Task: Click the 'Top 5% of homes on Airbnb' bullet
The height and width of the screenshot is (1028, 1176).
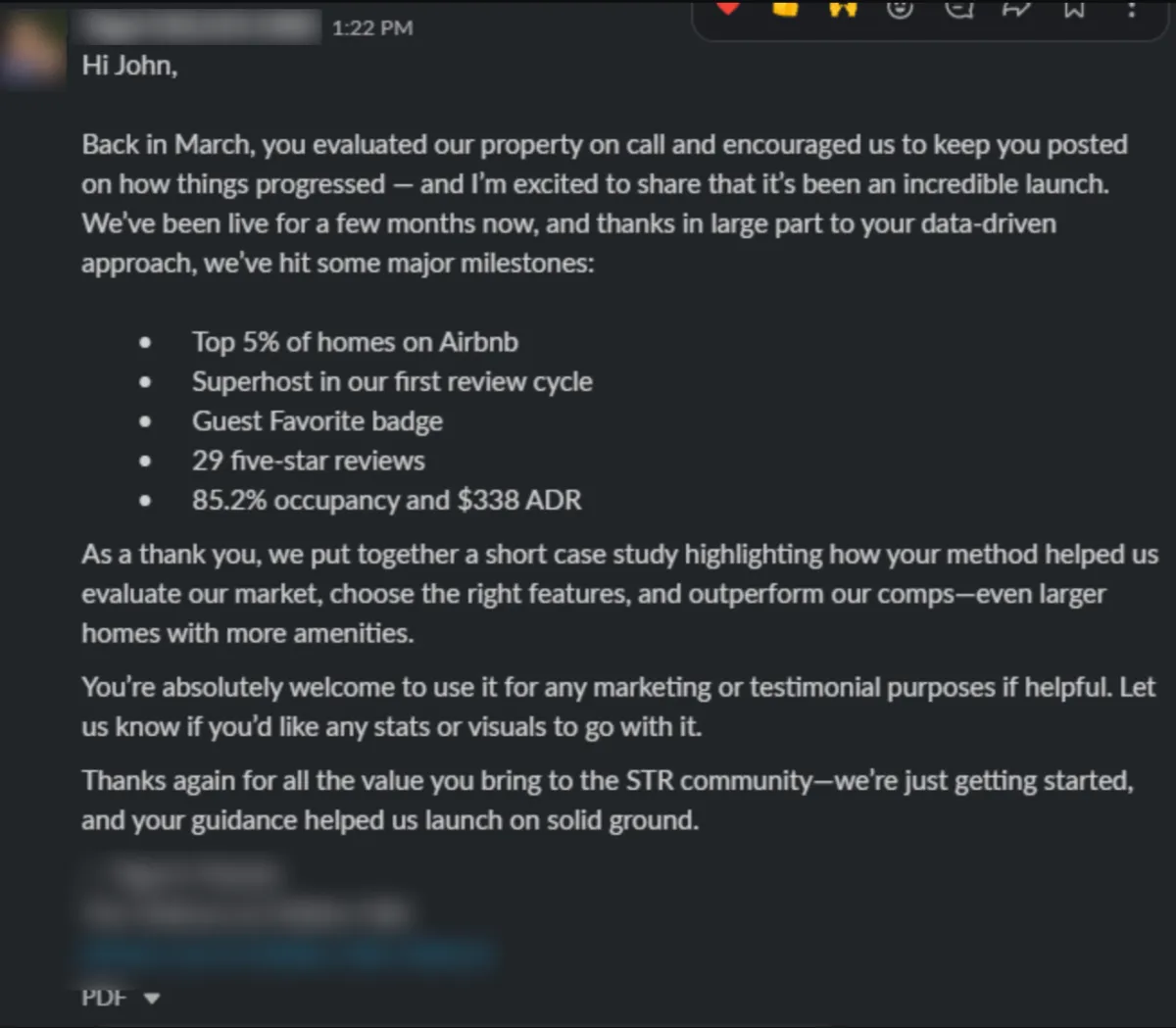Action: coord(355,342)
